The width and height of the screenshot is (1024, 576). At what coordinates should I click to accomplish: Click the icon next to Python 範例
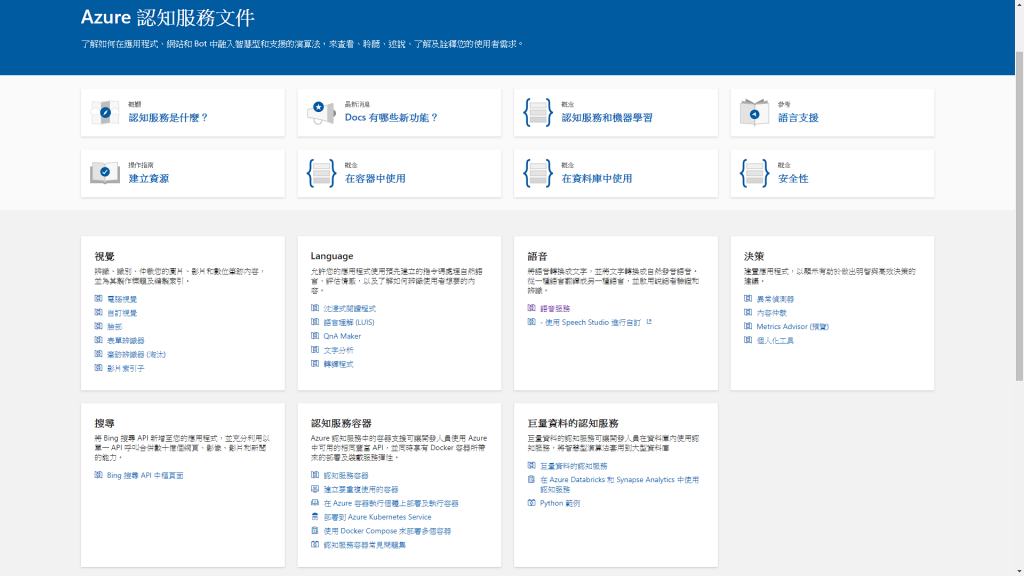click(532, 503)
